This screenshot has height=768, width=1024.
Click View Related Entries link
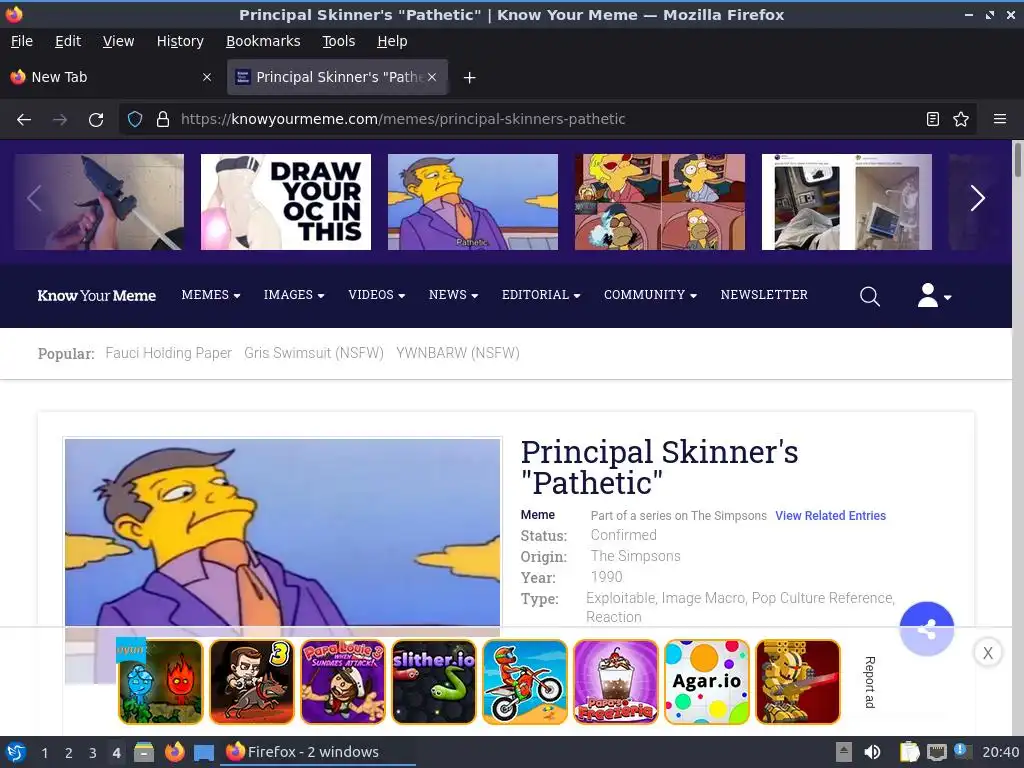[x=830, y=516]
